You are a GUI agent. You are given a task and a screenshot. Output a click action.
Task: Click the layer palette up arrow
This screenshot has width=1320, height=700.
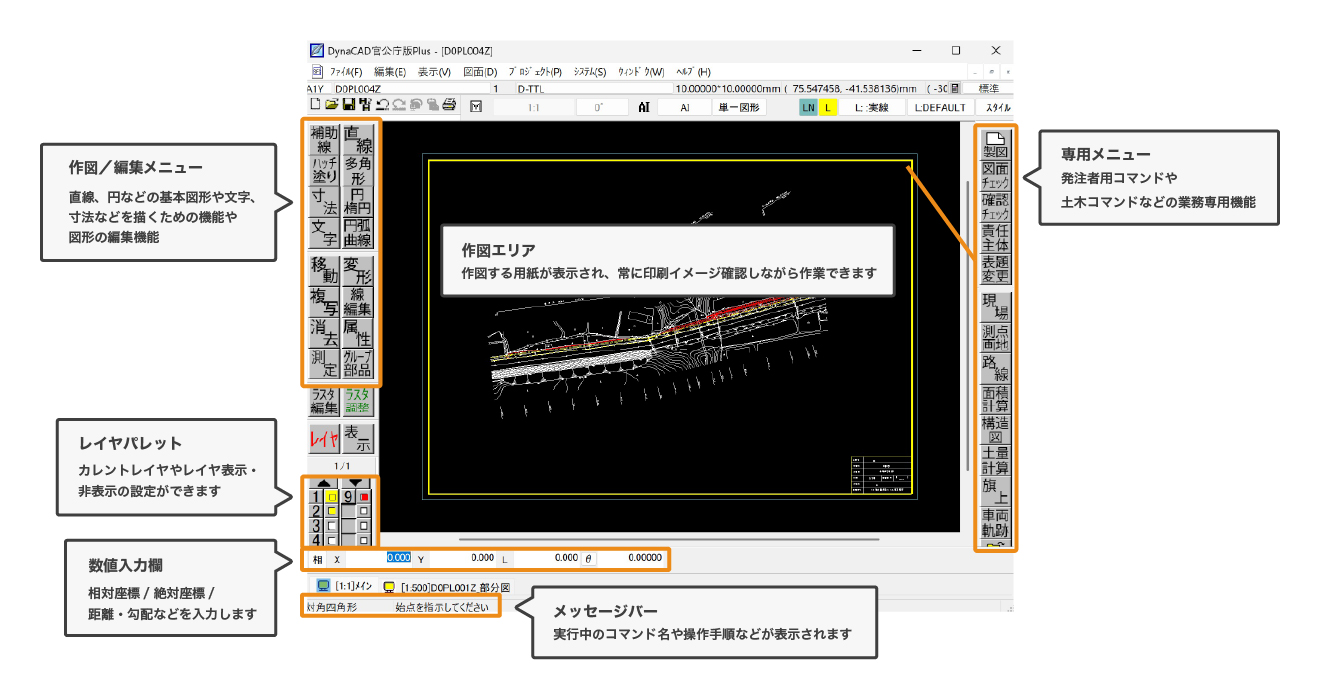tap(324, 481)
